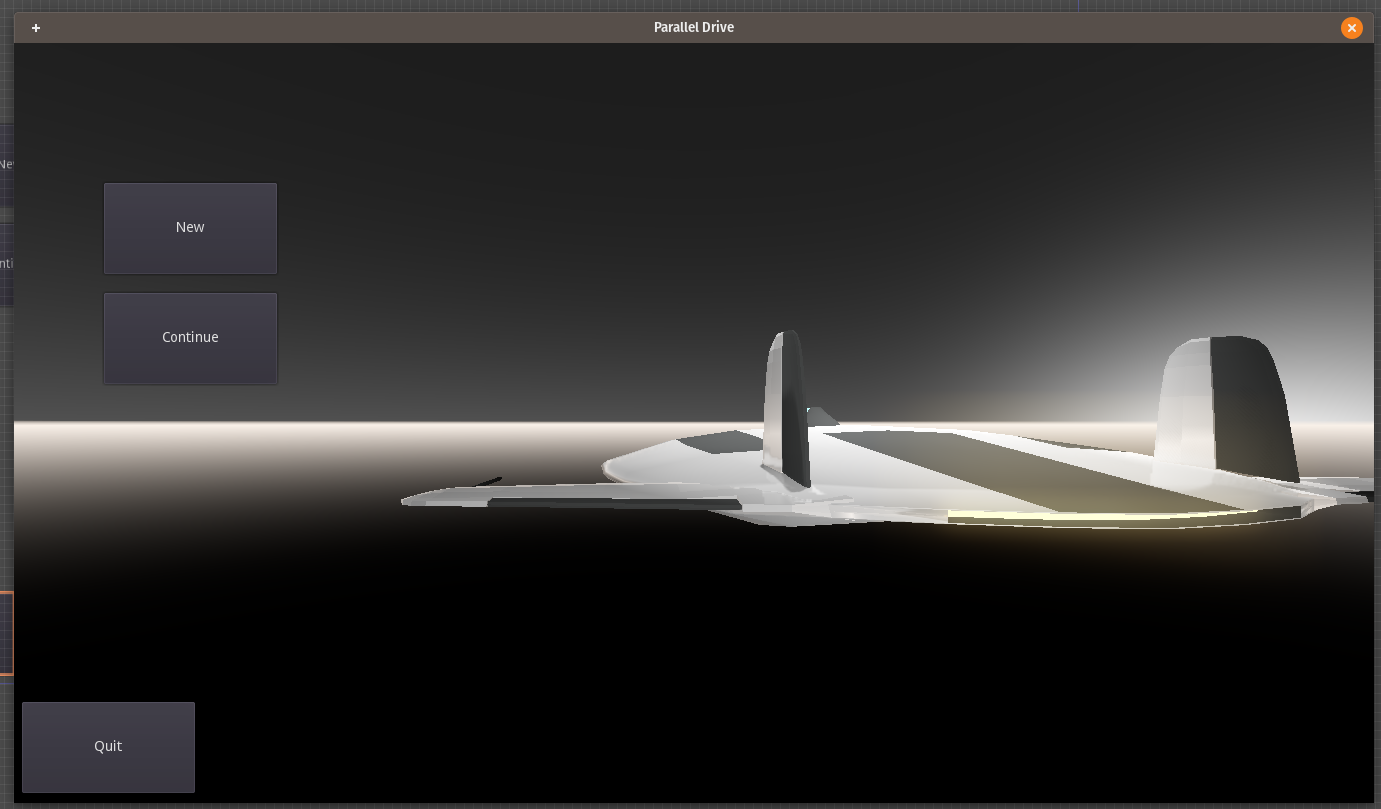Click the Parallel Drive title bar text
1381x809 pixels.
694,27
